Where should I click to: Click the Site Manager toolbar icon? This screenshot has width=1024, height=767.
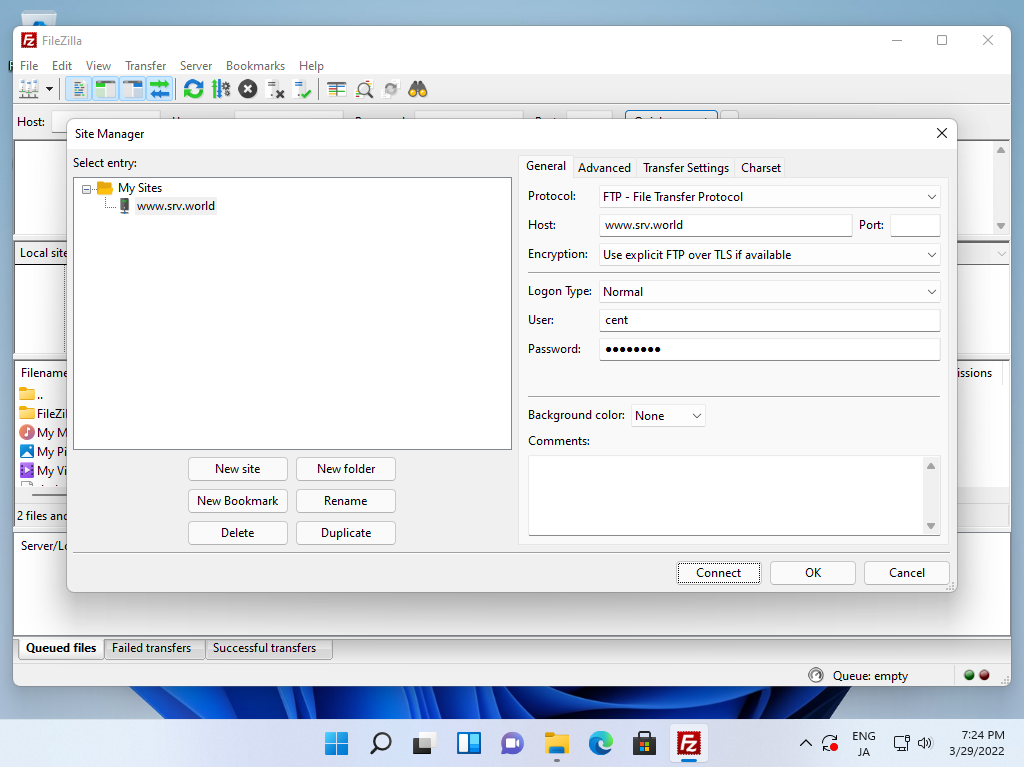29,89
